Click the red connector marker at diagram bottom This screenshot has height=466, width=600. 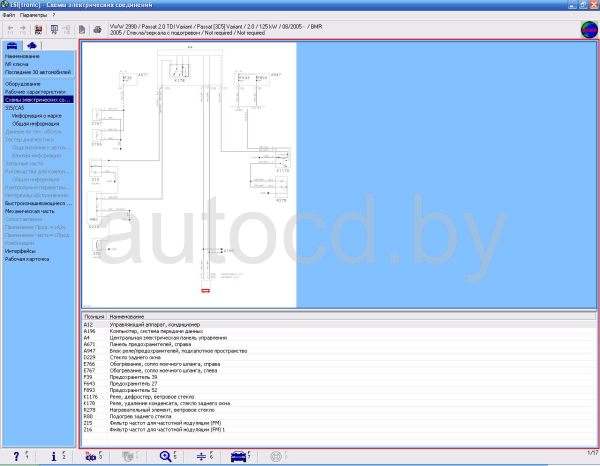[205, 291]
